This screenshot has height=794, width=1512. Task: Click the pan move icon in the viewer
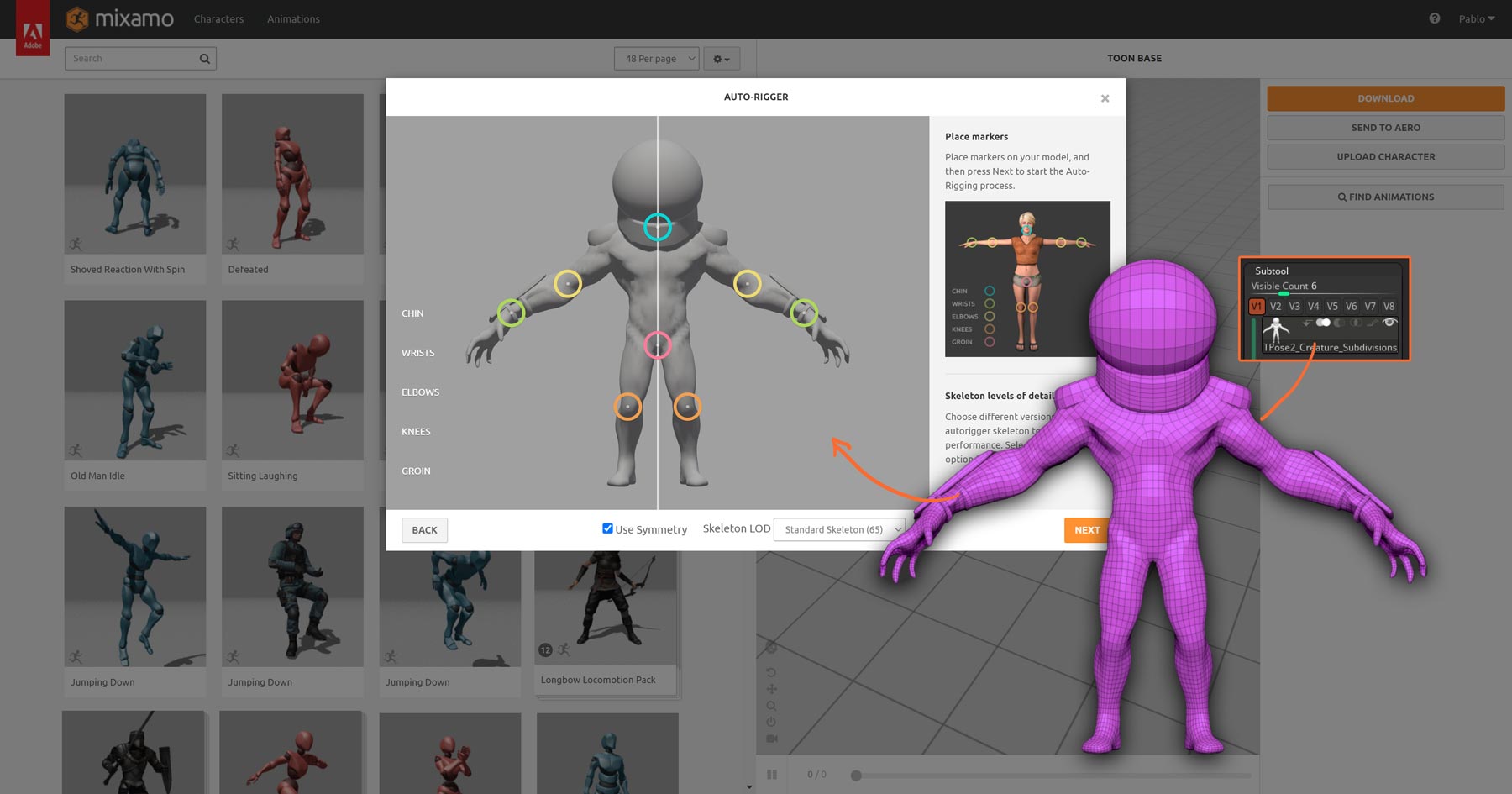771,689
